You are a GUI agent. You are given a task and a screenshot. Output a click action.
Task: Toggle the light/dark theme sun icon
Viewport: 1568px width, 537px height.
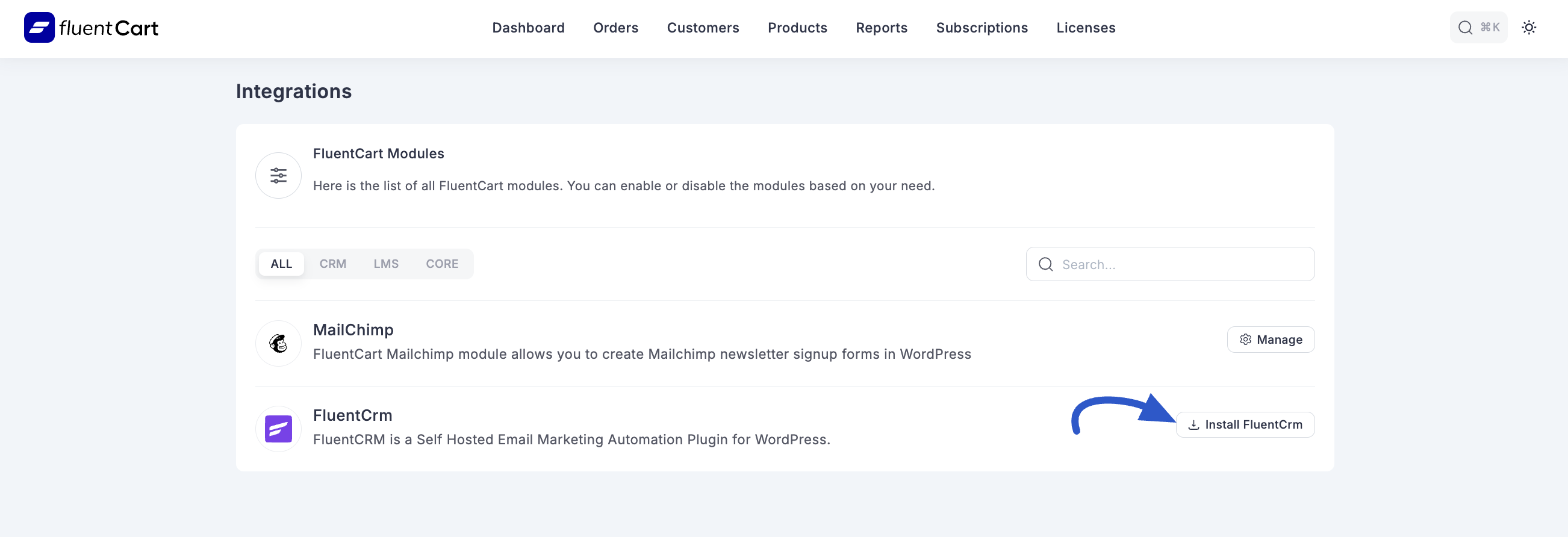[x=1528, y=28]
